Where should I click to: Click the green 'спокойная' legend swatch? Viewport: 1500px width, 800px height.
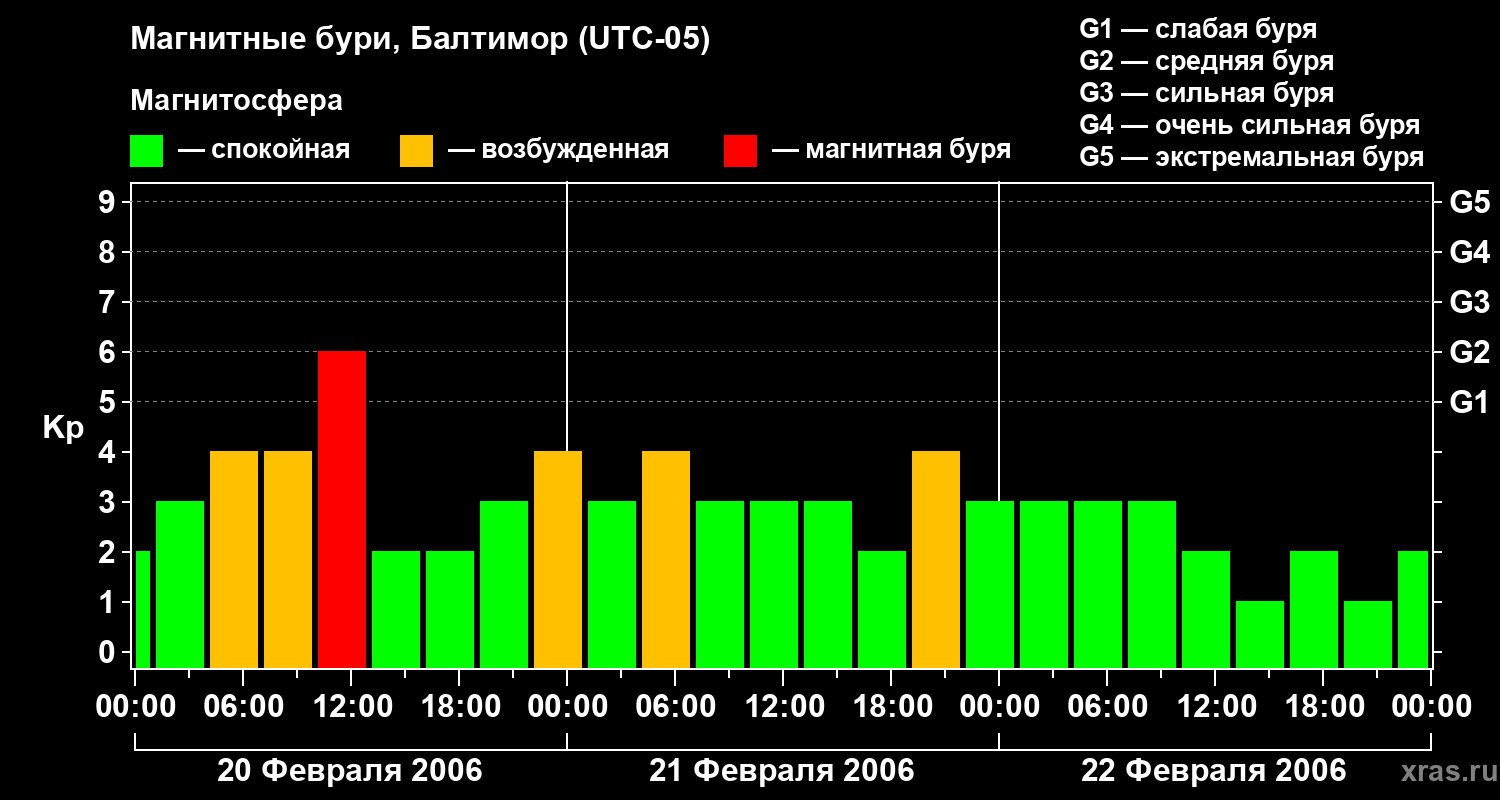tap(147, 151)
